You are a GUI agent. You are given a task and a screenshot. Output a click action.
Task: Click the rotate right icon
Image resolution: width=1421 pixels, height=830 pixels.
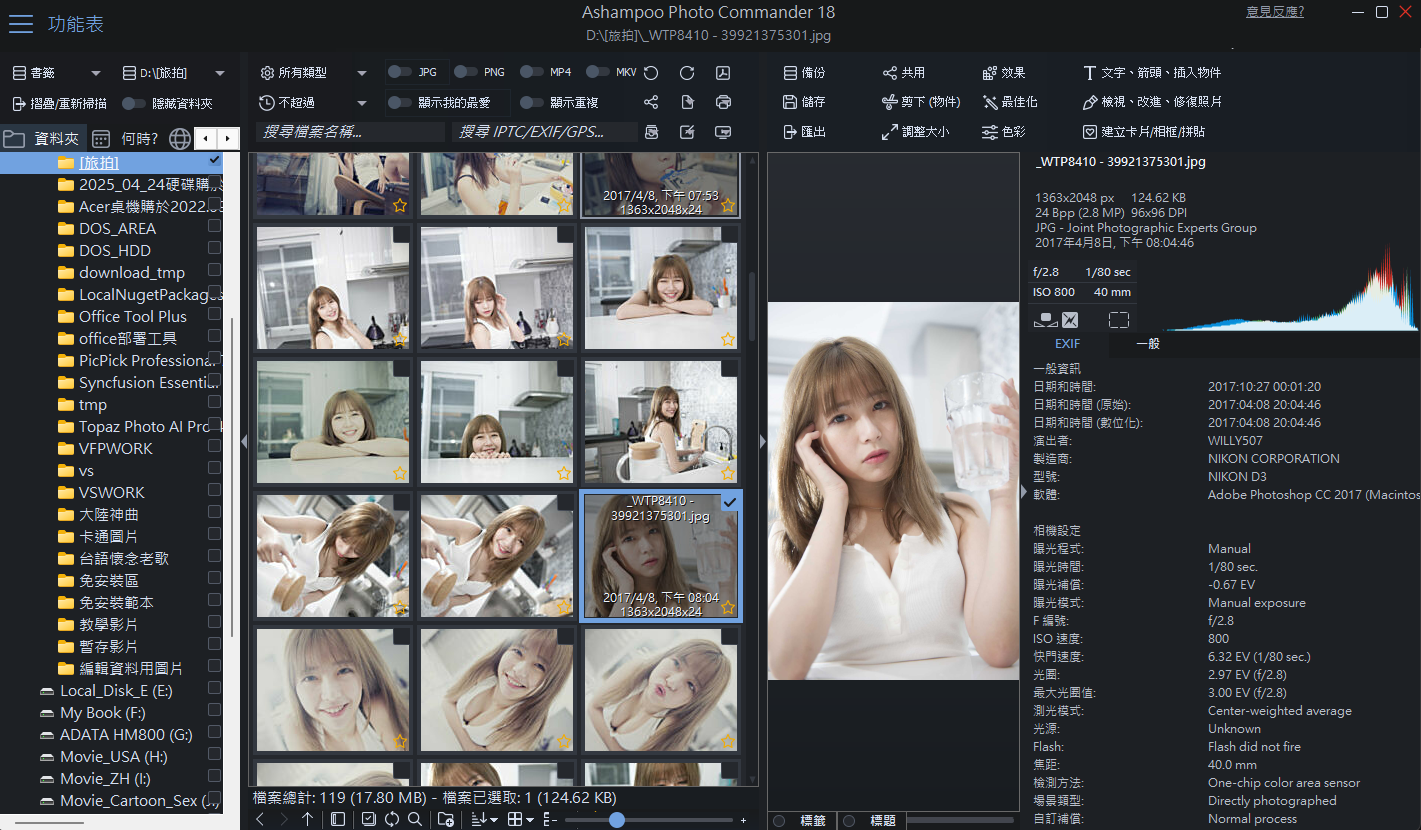click(687, 73)
